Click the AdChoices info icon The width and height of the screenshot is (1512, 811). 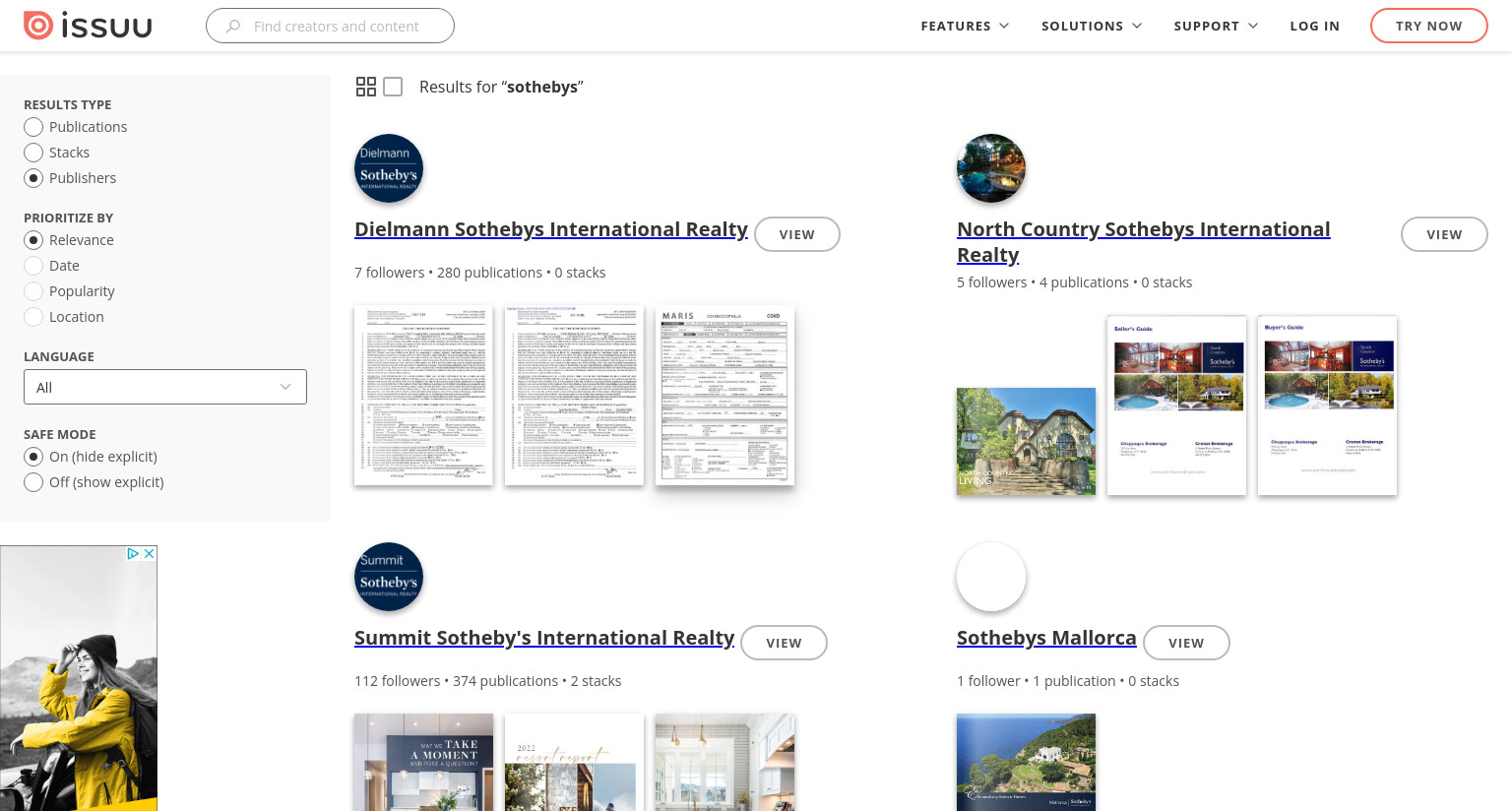click(x=134, y=554)
